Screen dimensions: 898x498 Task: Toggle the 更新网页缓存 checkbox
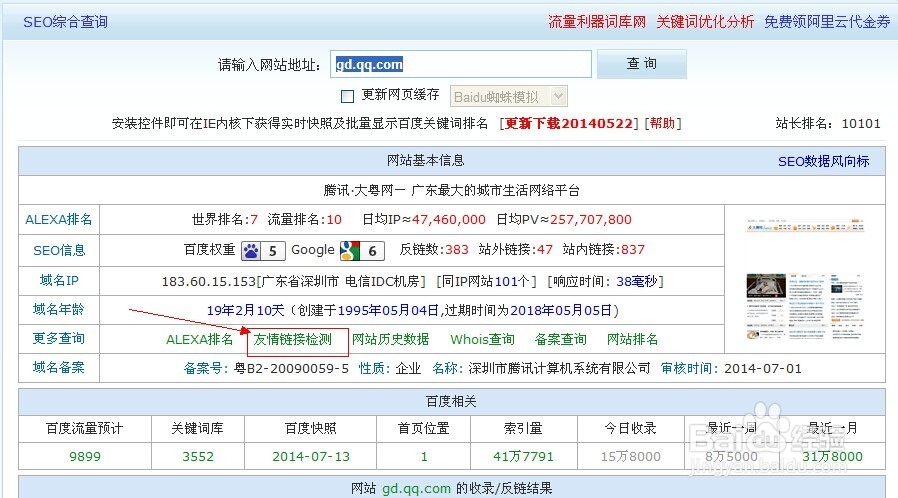coord(347,96)
